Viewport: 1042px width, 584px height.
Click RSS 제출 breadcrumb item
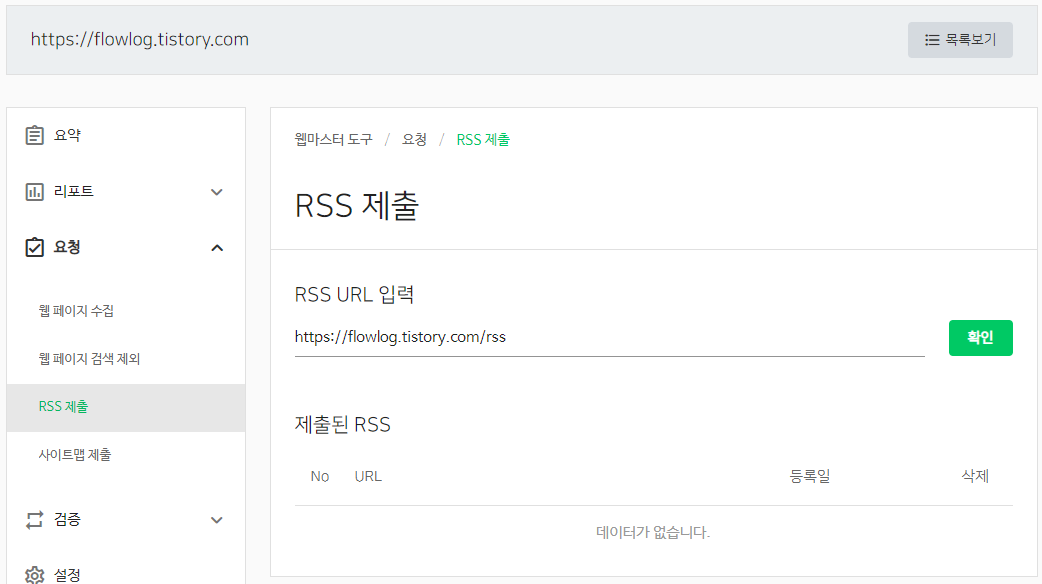coord(483,140)
